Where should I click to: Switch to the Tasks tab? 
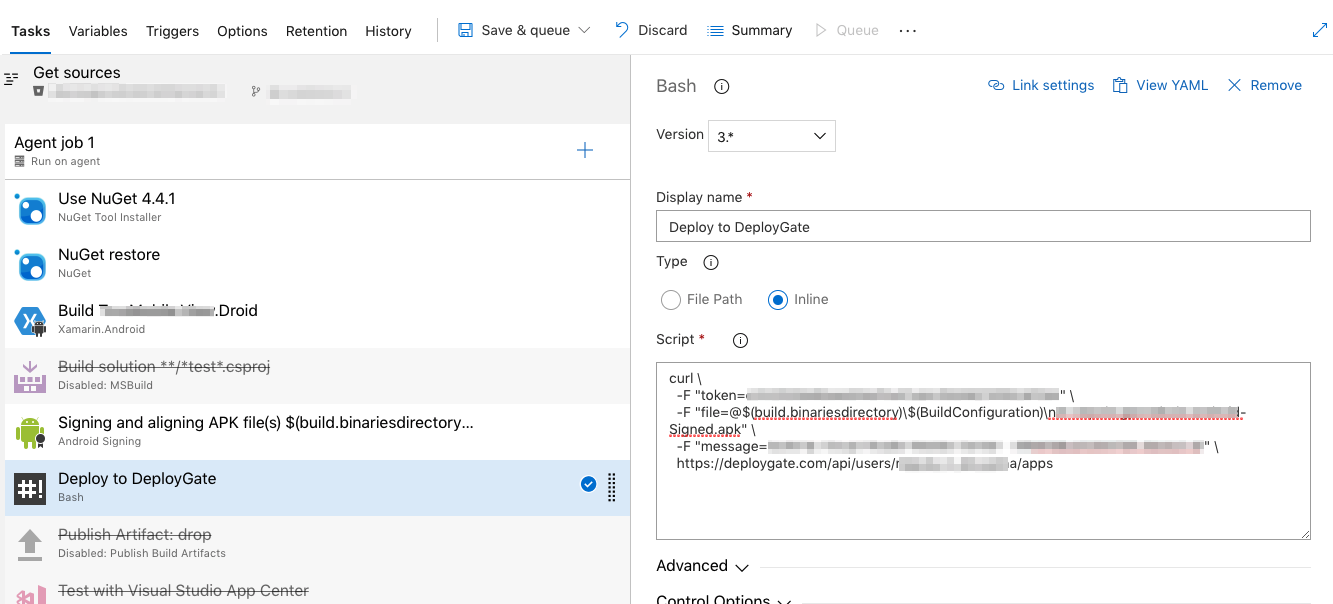pos(30,31)
